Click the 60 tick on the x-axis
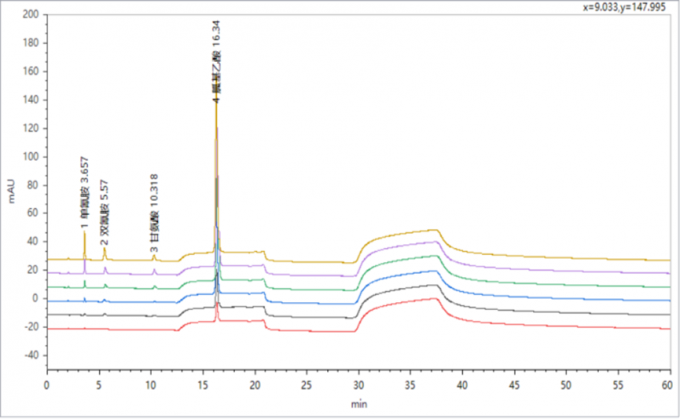Image resolution: width=680 pixels, height=419 pixels. 669,384
